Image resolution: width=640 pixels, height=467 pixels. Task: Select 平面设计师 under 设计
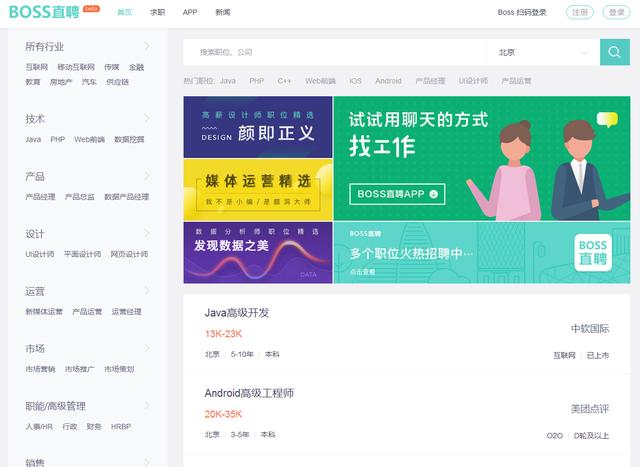[82, 254]
